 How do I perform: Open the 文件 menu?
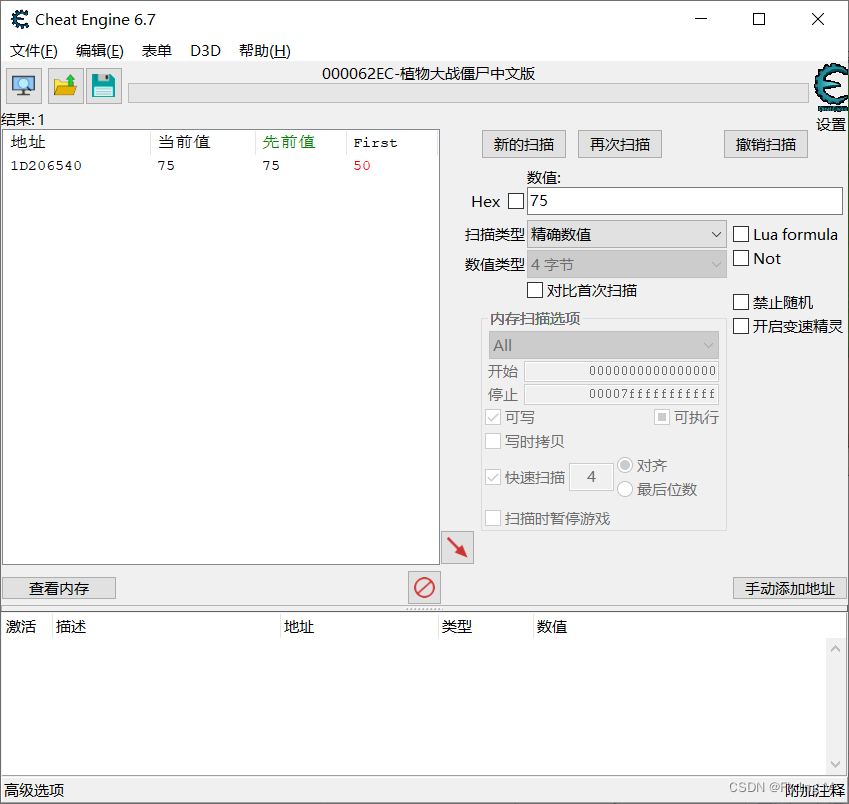pyautogui.click(x=33, y=50)
